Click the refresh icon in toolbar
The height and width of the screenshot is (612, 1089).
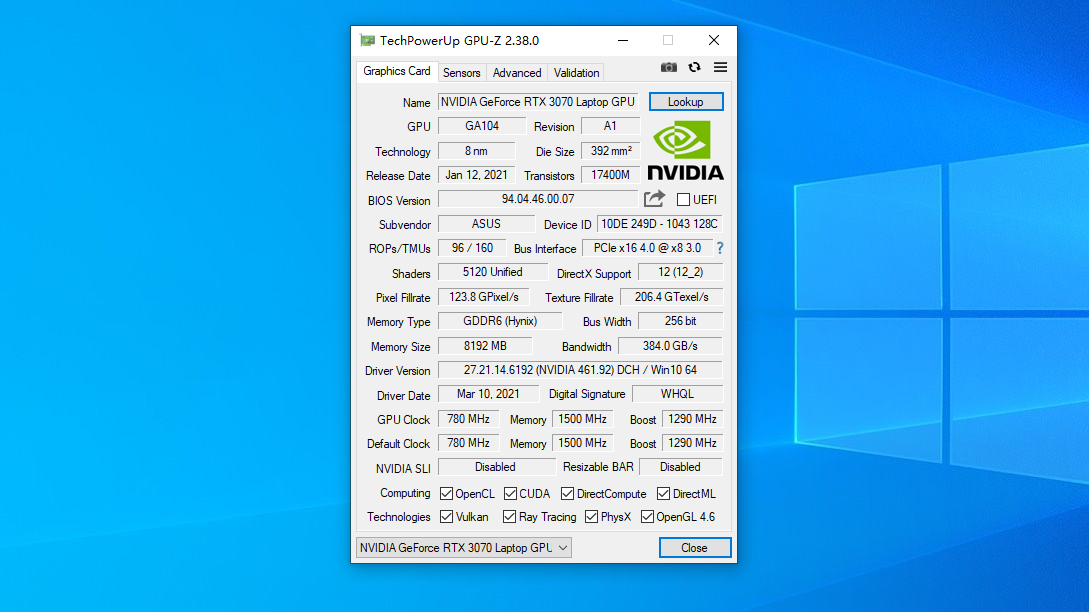(694, 68)
